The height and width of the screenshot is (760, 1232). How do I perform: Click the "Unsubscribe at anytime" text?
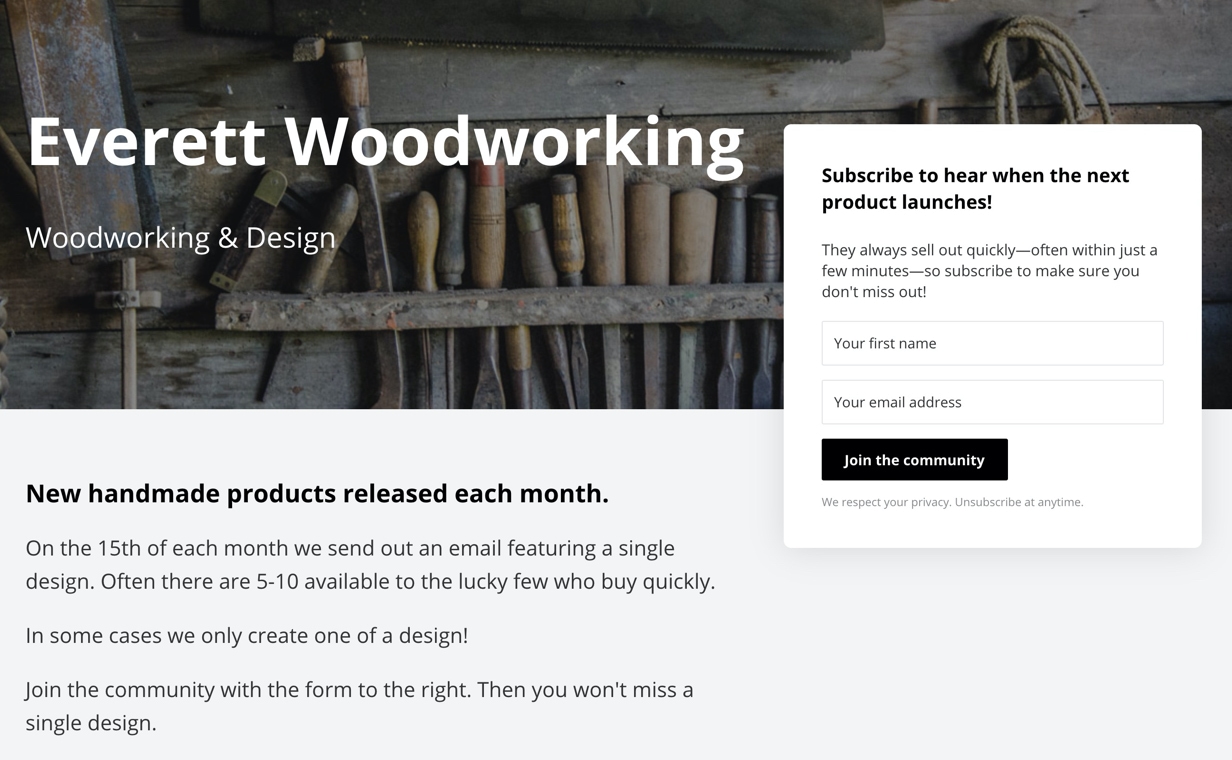(x=1019, y=502)
